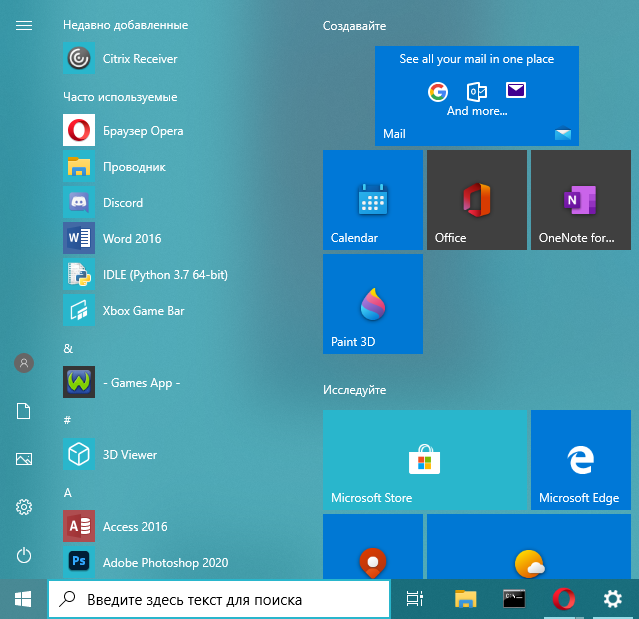Screen dimensions: 639x619
Task: Launch Microsoft Edge tile
Action: [x=581, y=460]
